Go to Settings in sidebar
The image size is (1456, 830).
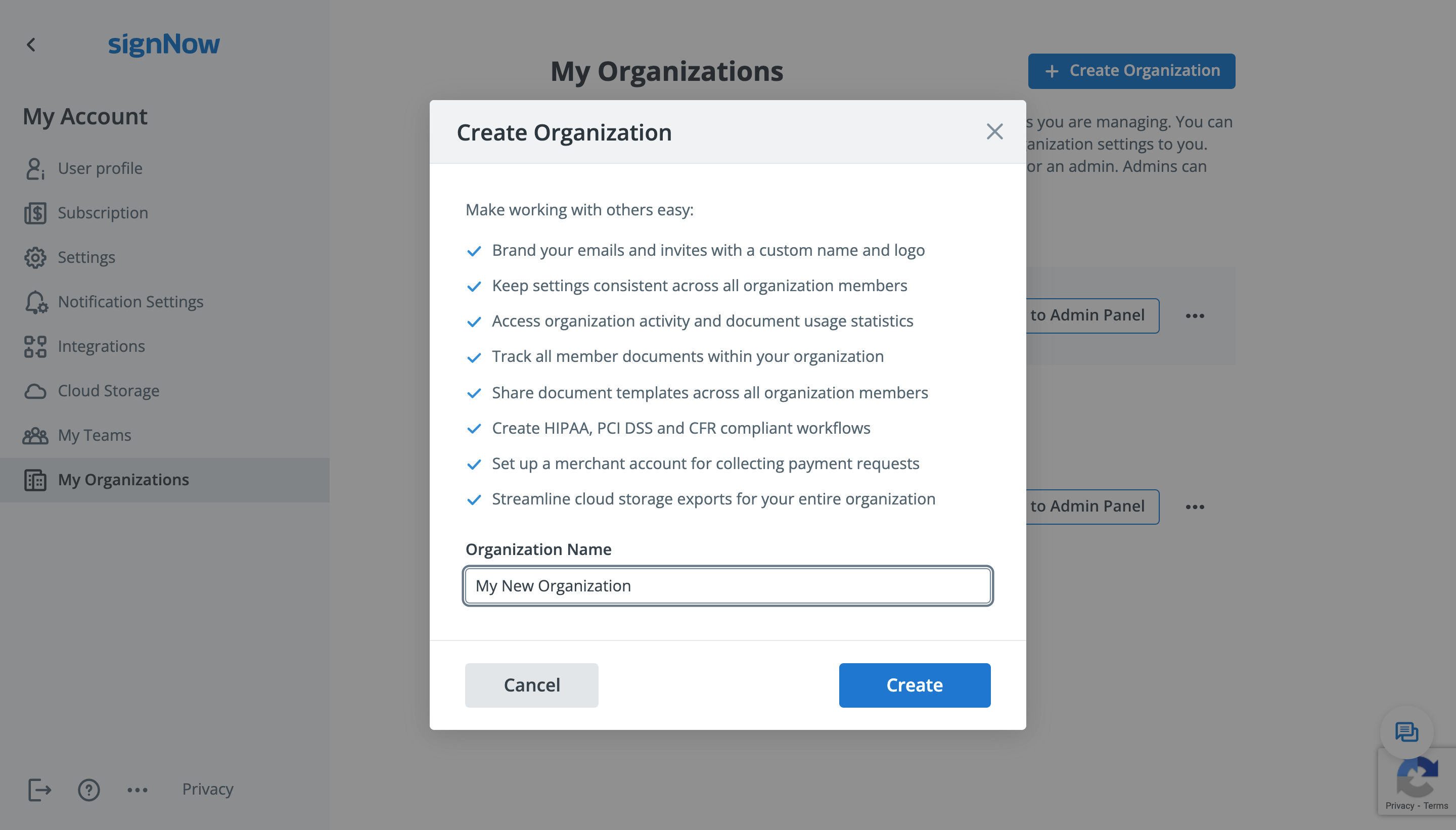[86, 258]
